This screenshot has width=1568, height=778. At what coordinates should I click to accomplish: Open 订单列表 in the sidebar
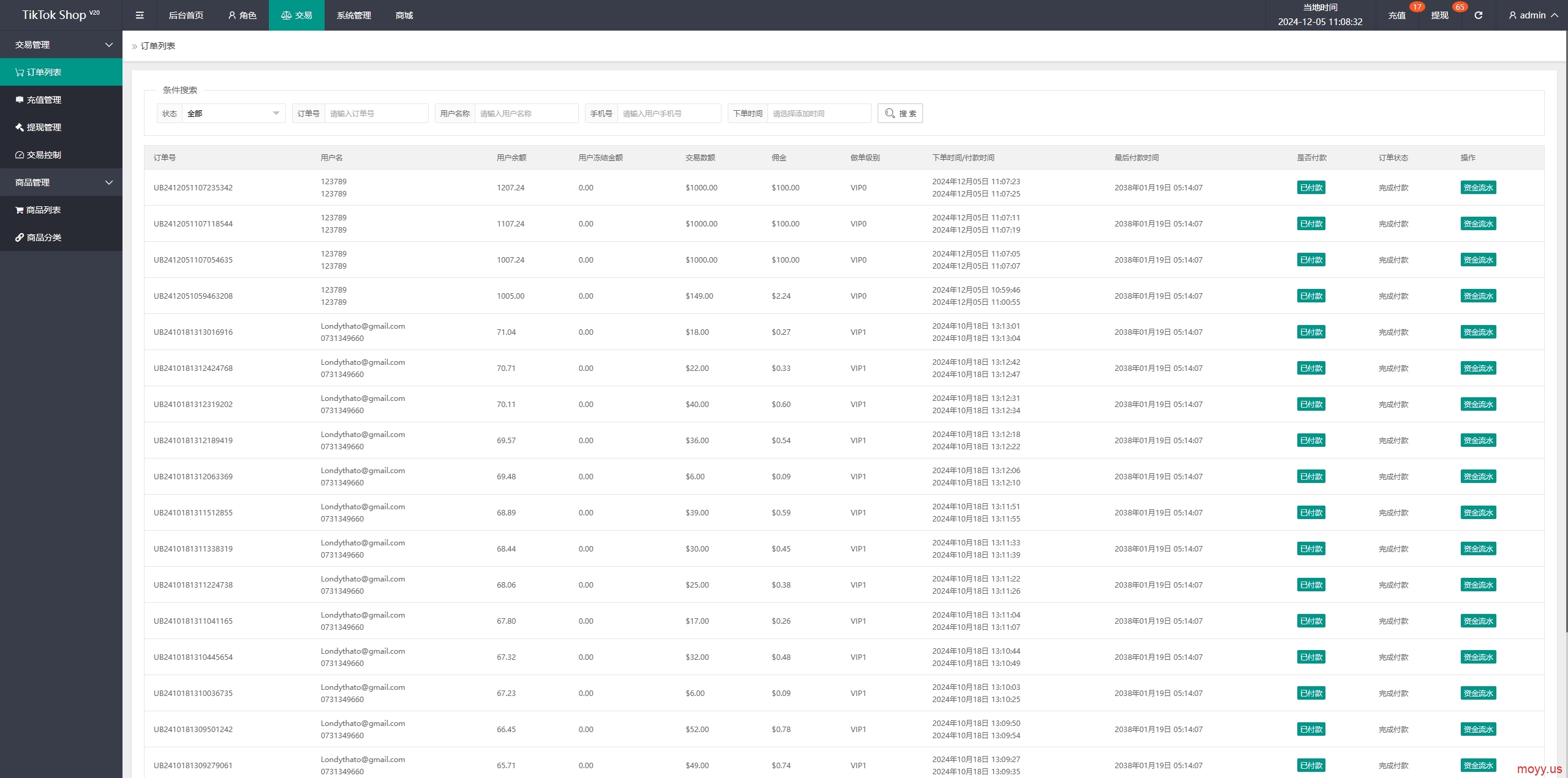(x=61, y=72)
